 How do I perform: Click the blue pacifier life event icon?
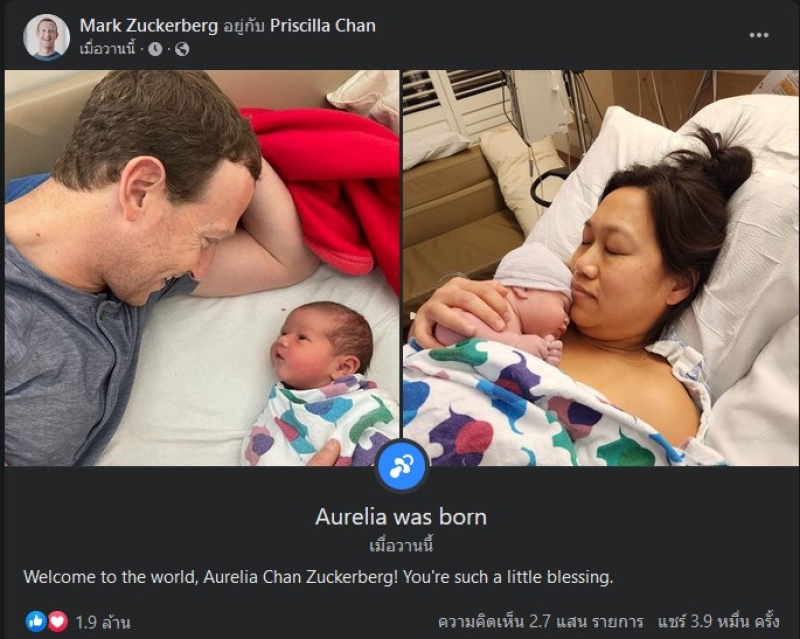pyautogui.click(x=402, y=465)
